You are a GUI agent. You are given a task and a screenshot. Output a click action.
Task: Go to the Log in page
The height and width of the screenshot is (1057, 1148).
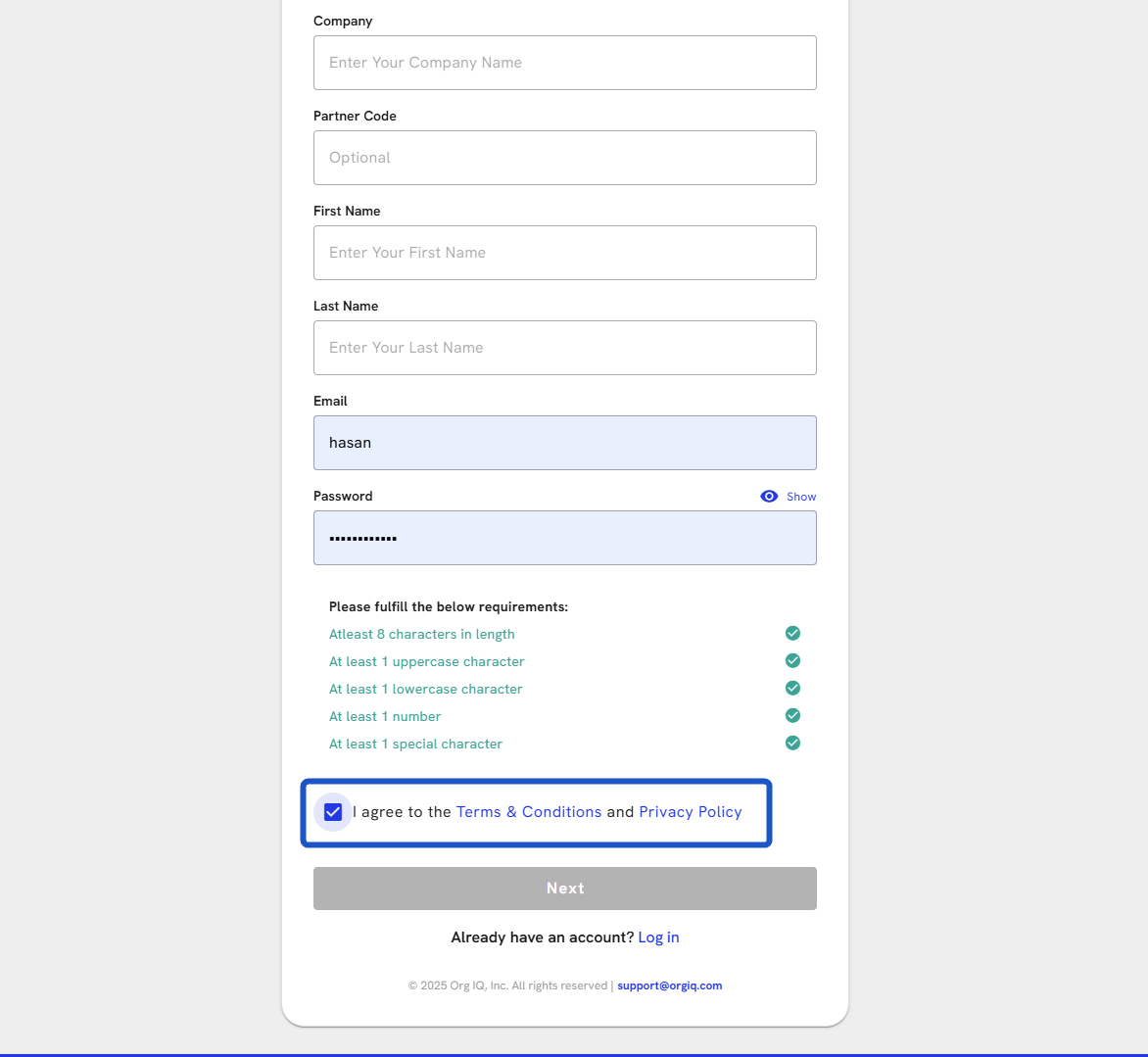pyautogui.click(x=658, y=937)
